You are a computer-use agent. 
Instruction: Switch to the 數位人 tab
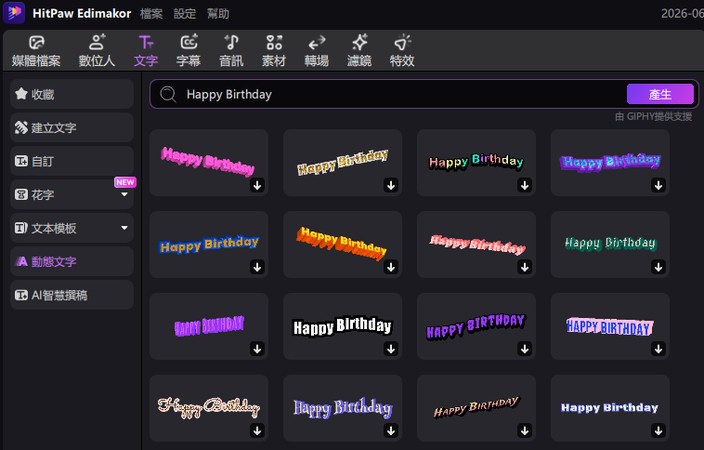(97, 51)
